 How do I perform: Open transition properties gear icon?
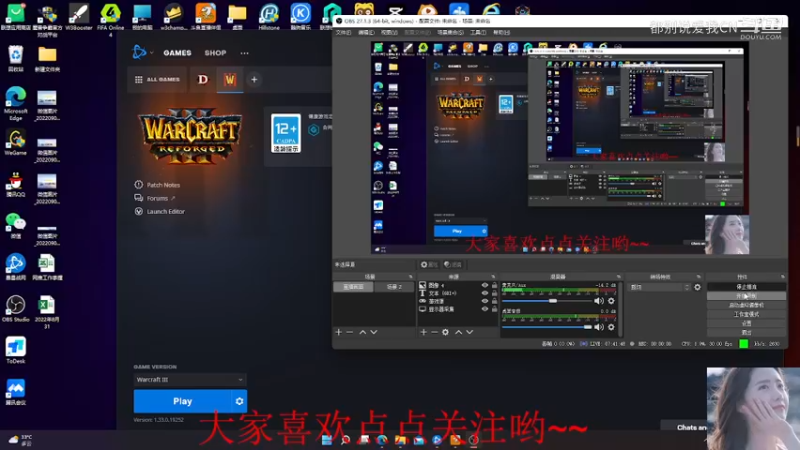(x=697, y=287)
